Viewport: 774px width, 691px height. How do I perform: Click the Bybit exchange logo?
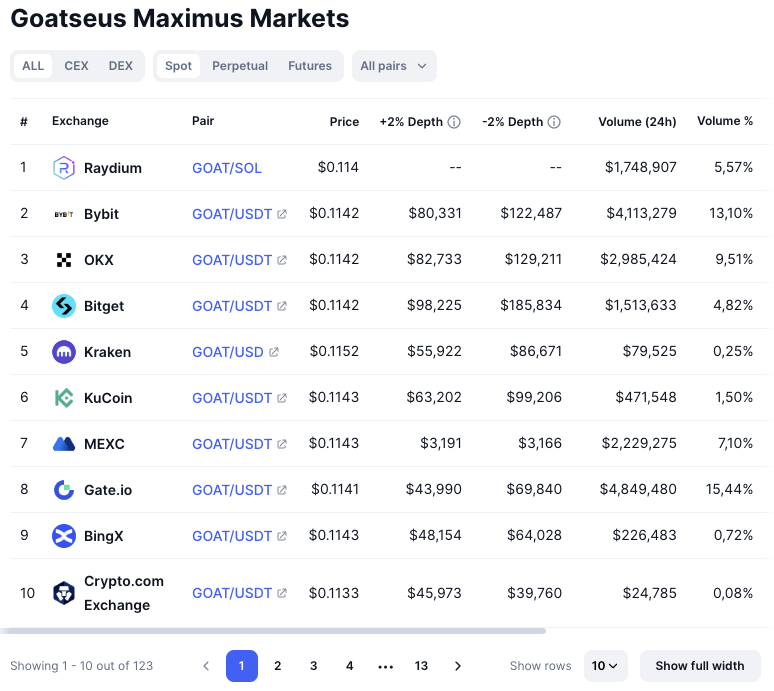(x=64, y=214)
